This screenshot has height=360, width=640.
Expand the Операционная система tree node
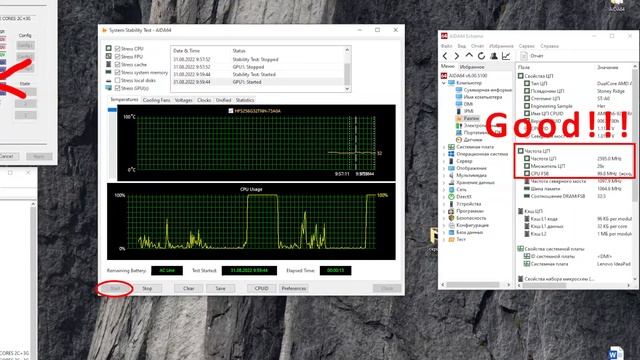(x=444, y=154)
